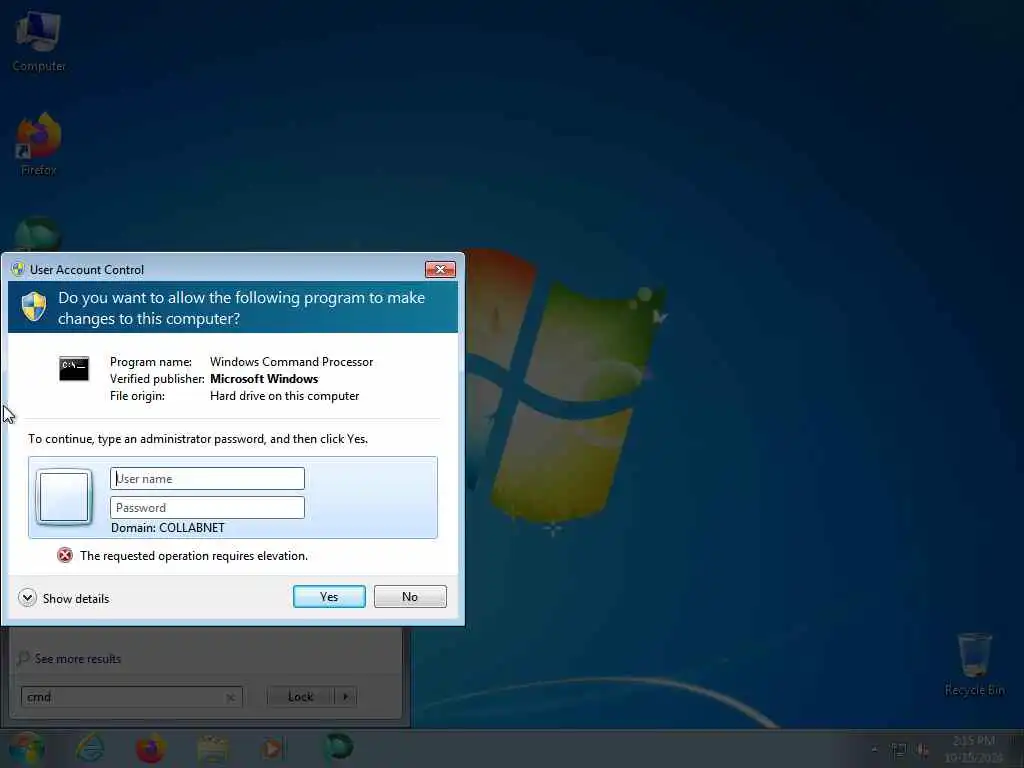Click the red error icon beside elevation message
Image resolution: width=1024 pixels, height=768 pixels.
65,556
